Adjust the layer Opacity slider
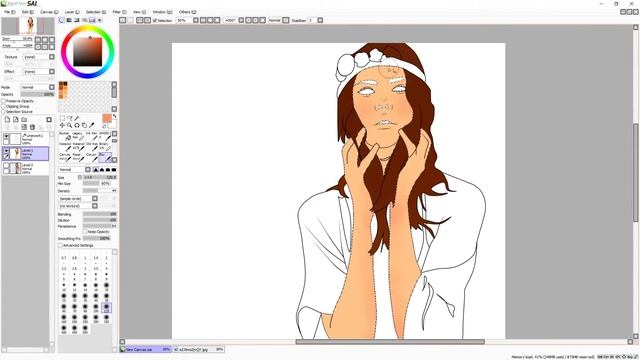This screenshot has height=360, width=640. (38, 94)
